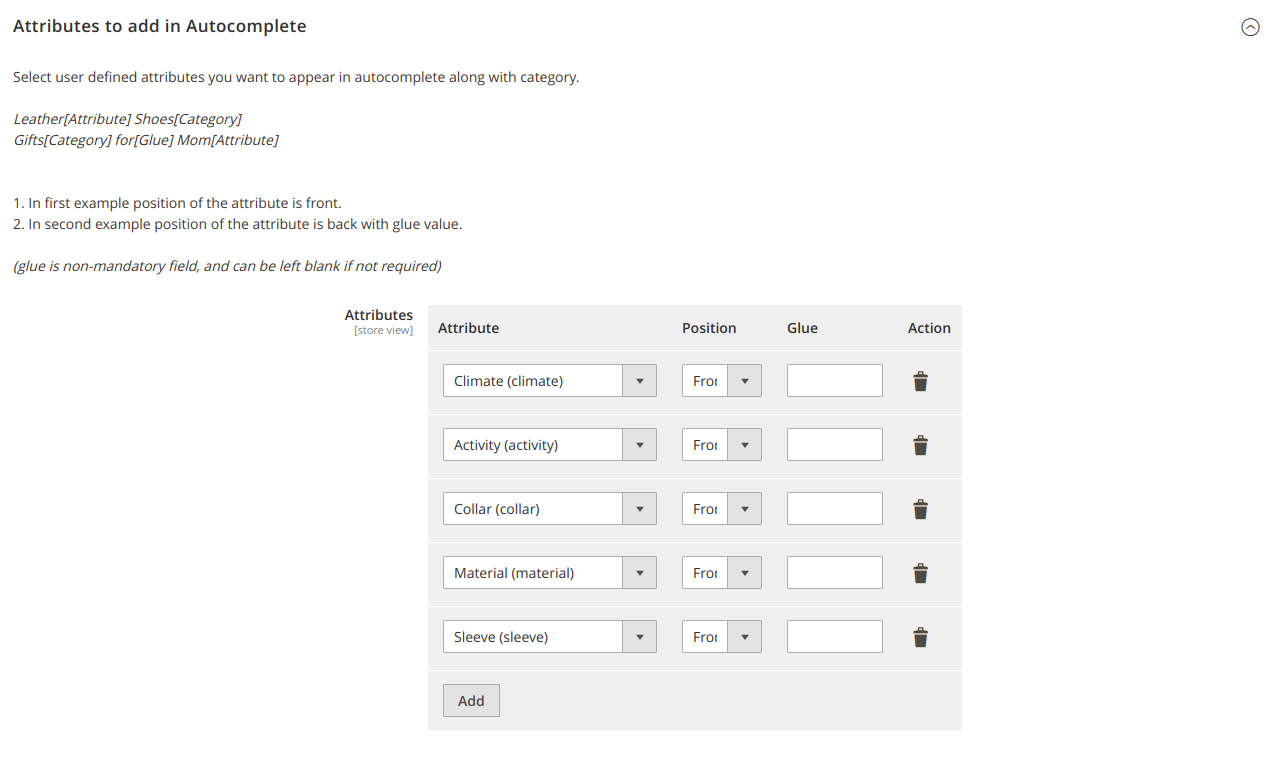
Task: Click the Glue column header
Action: tap(802, 327)
